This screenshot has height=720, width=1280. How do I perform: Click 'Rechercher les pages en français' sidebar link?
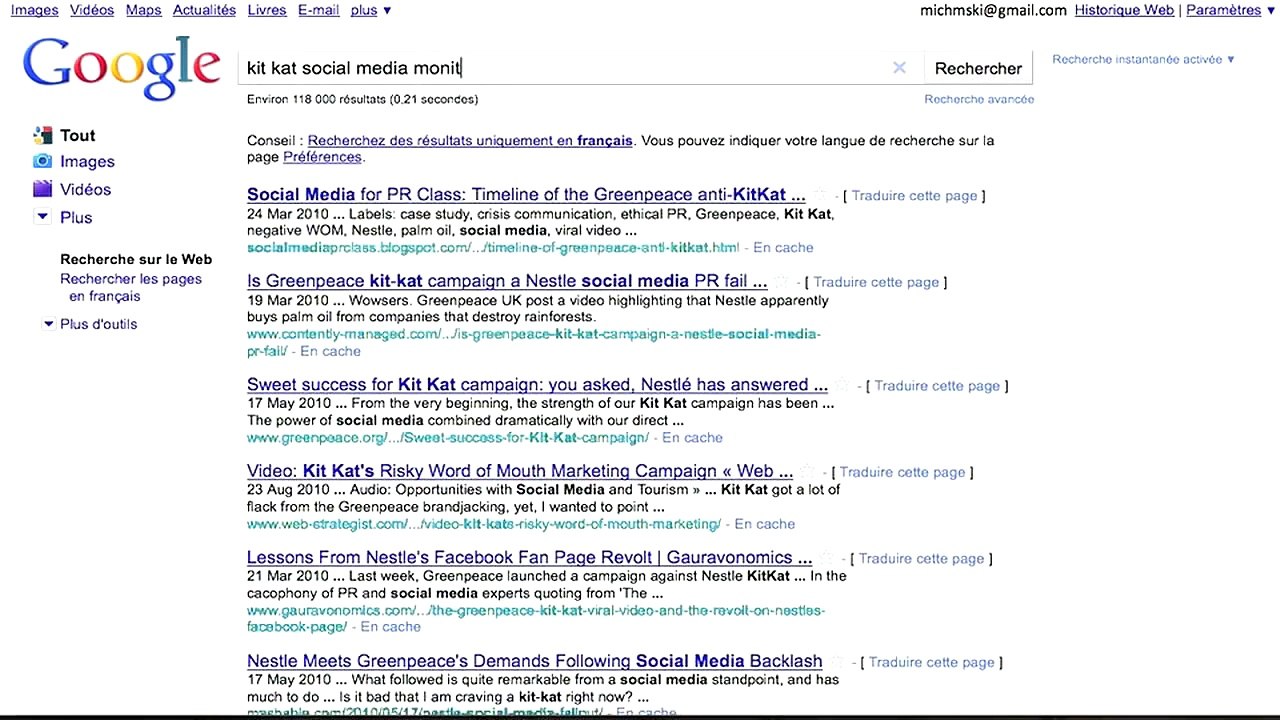(x=131, y=288)
